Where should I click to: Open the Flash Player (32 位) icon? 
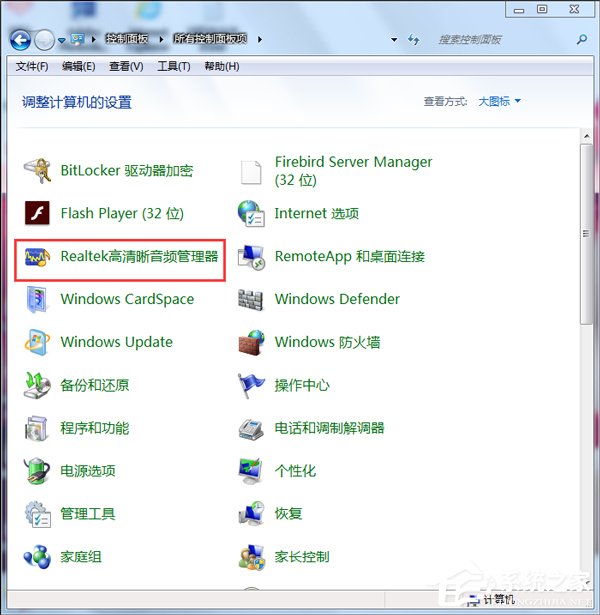pyautogui.click(x=37, y=213)
